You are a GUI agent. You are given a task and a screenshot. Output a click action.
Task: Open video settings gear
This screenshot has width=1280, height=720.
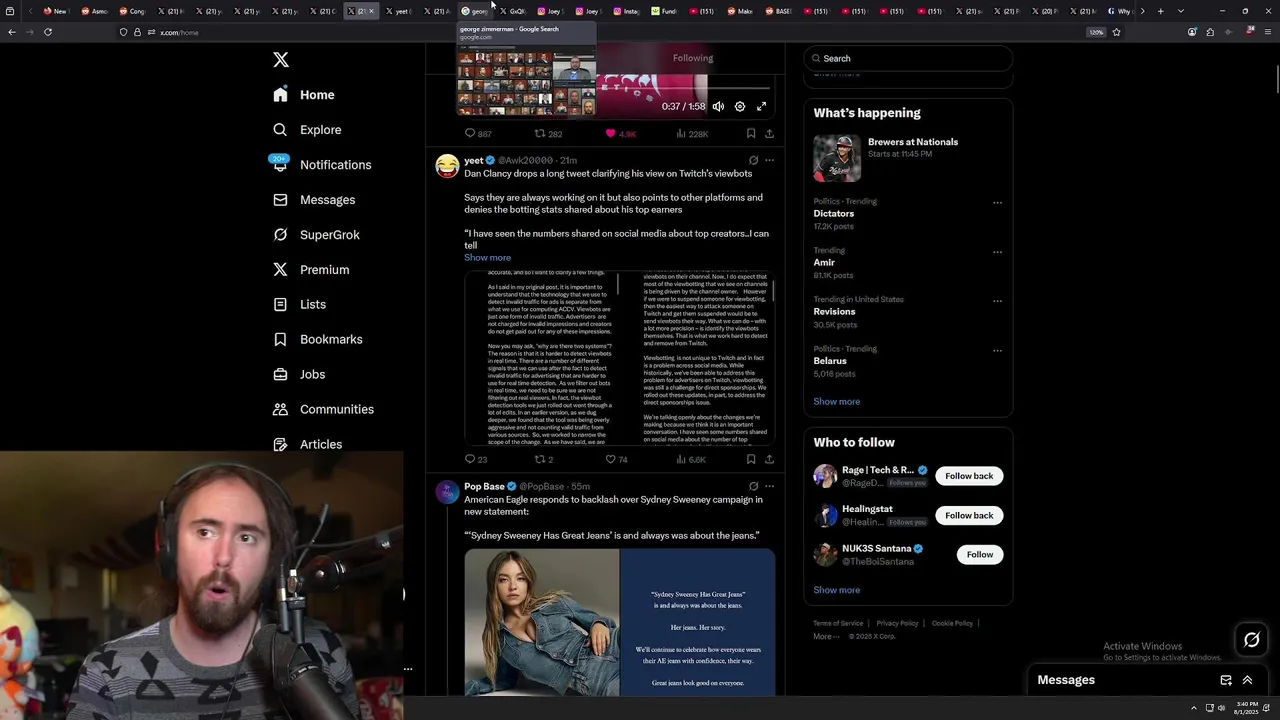pos(740,106)
